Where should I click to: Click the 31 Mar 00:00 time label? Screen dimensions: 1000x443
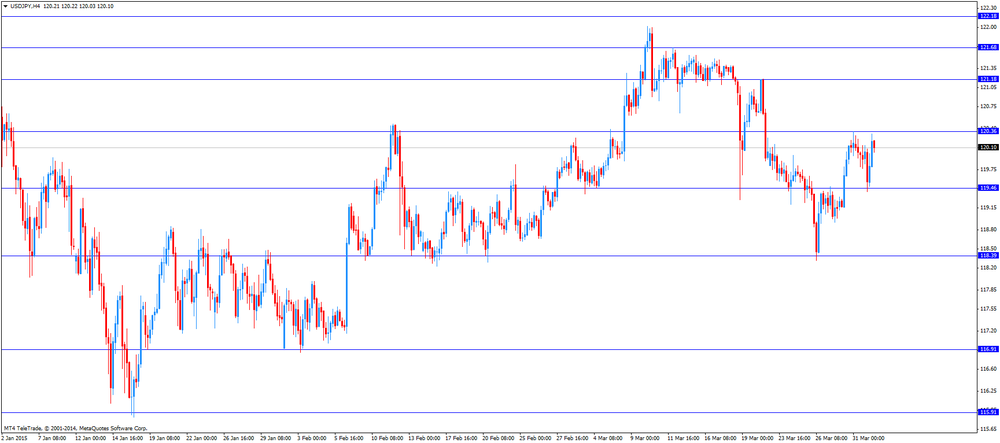870,439
